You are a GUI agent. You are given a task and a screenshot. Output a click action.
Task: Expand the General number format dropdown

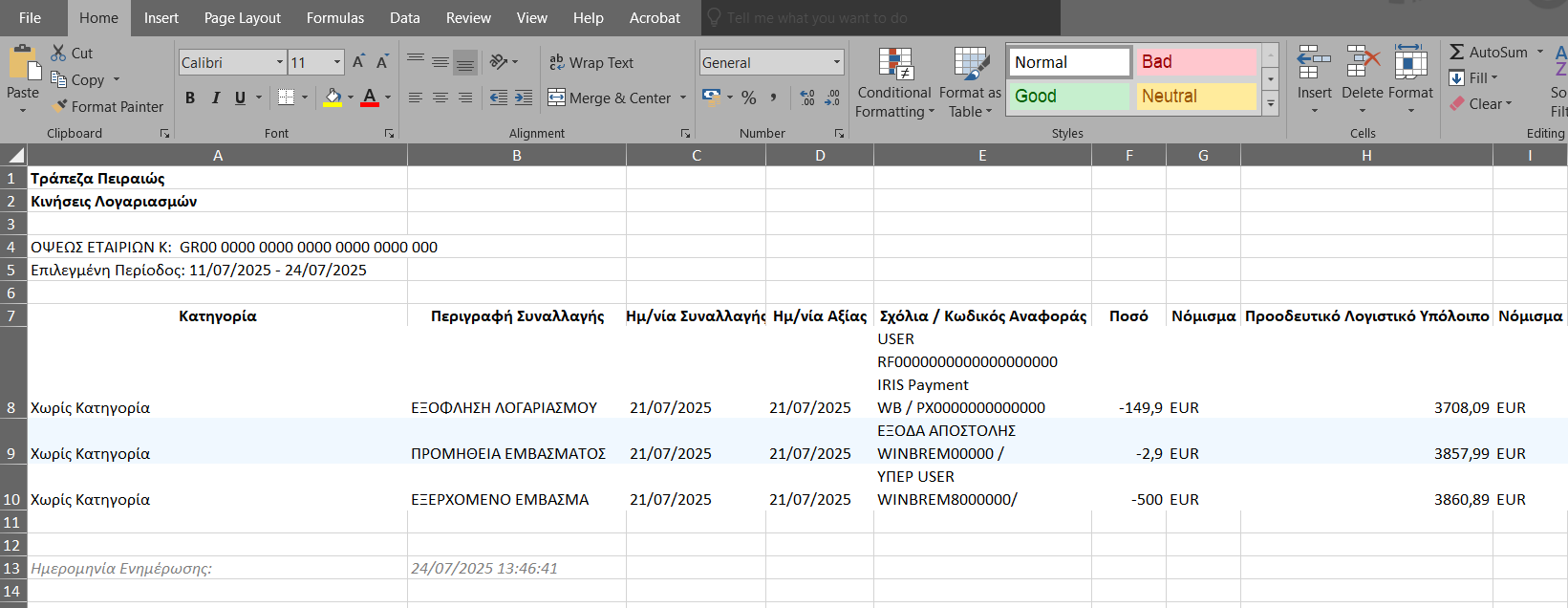pos(837,62)
